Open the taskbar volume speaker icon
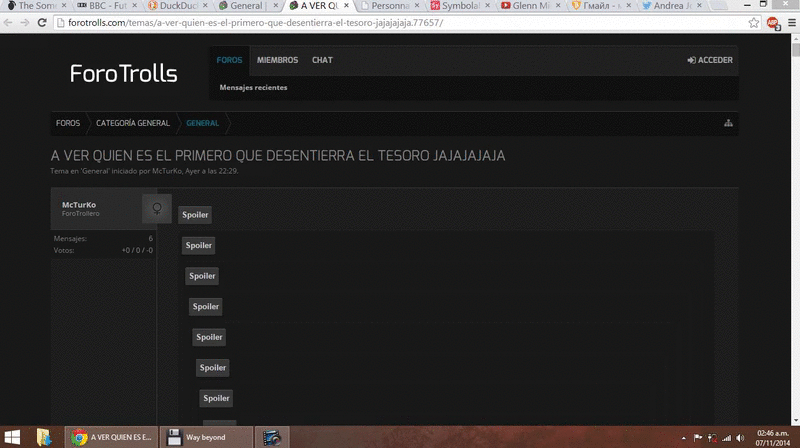 tap(740, 438)
